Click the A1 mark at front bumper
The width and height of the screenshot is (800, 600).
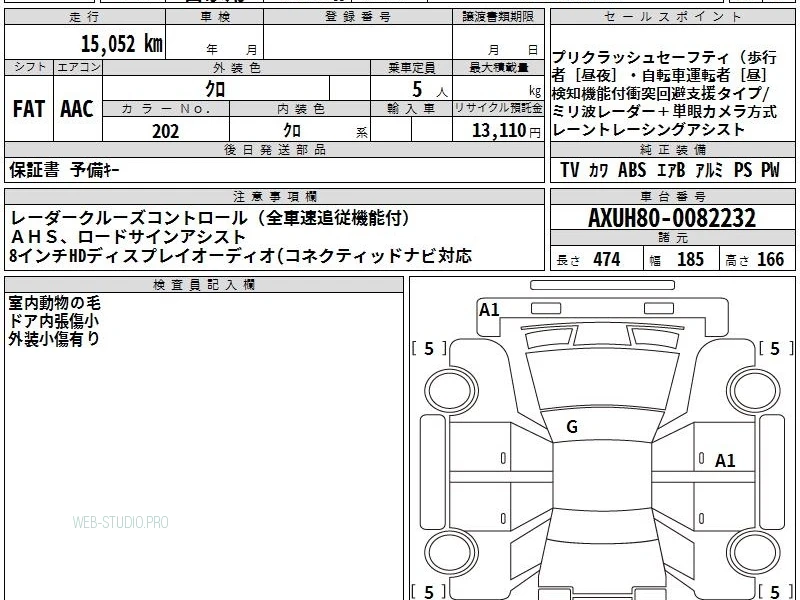[489, 310]
